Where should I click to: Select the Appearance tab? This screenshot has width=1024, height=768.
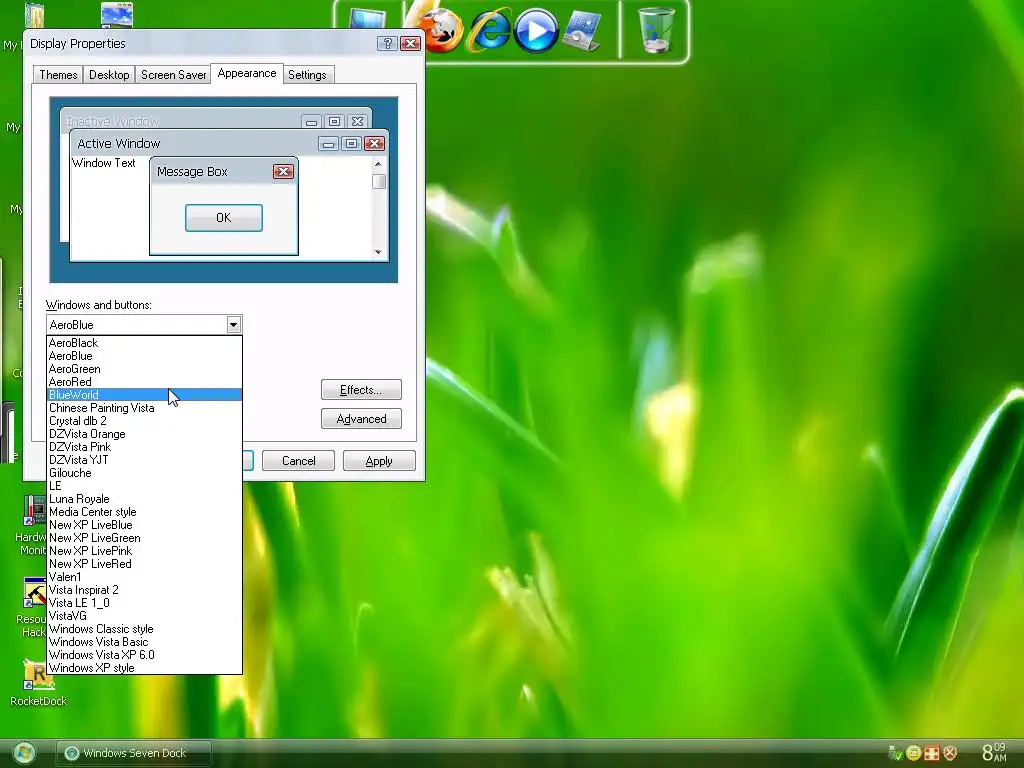[x=247, y=73]
